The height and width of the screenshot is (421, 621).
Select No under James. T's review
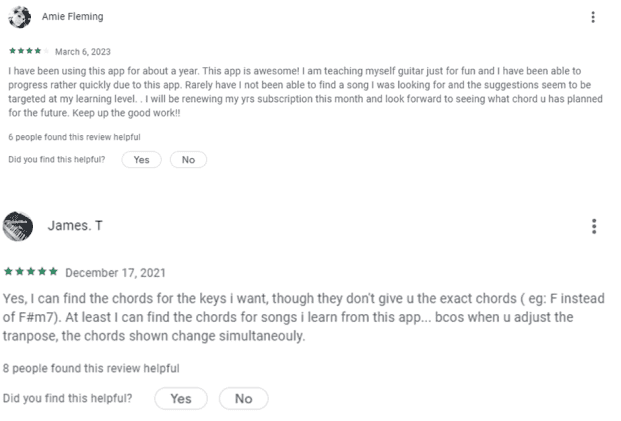pos(244,398)
